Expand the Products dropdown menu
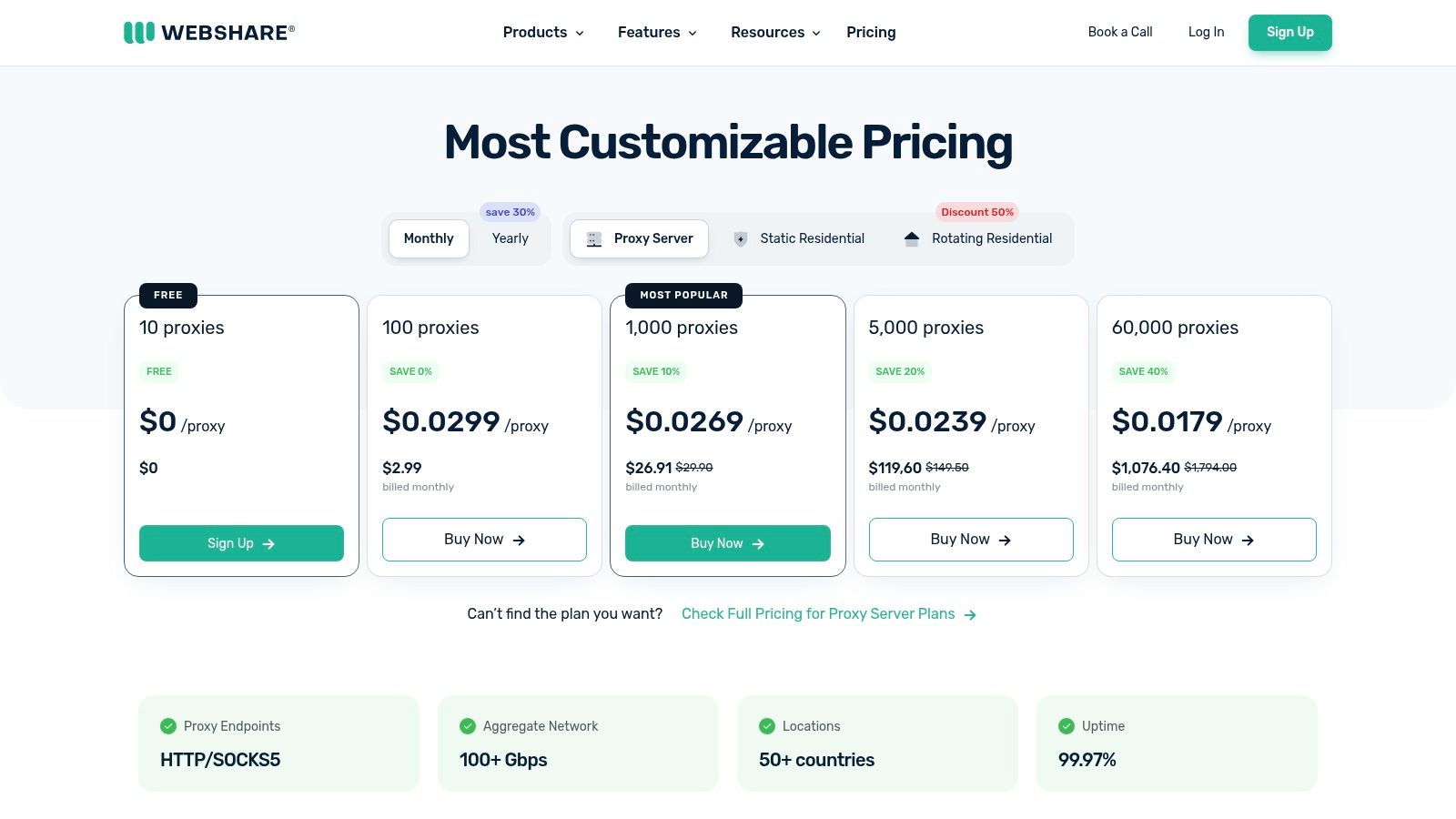1456x819 pixels. (x=543, y=33)
